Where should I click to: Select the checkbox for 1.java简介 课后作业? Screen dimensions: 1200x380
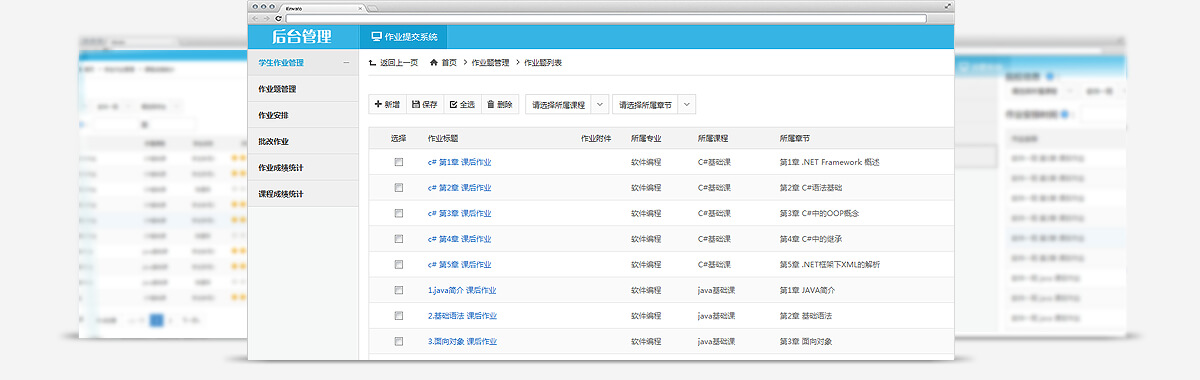pyautogui.click(x=398, y=290)
